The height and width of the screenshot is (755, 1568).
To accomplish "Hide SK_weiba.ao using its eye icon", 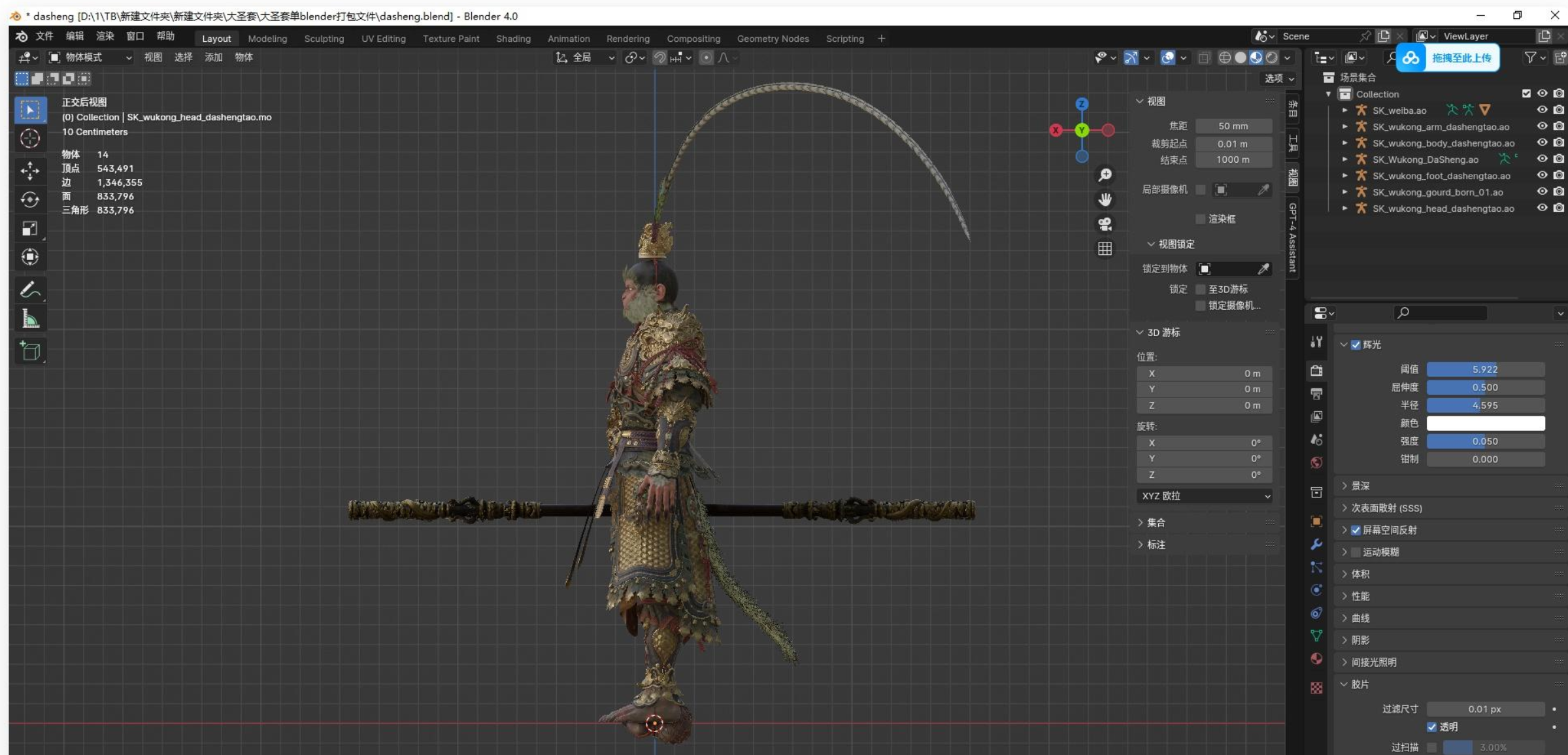I will click(x=1542, y=110).
